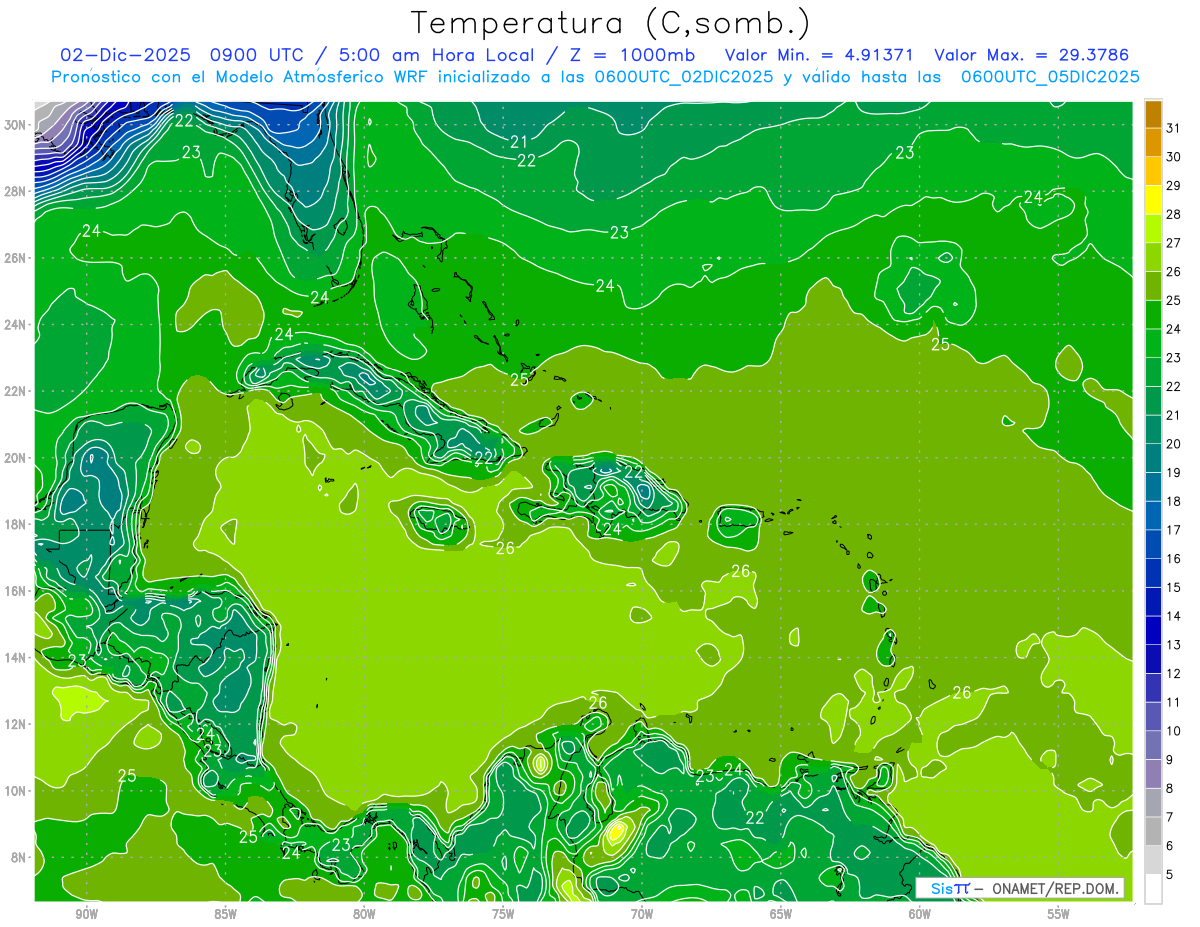The width and height of the screenshot is (1200, 927).
Task: Click the yellow legend swatch between 28 and 29
Action: pyautogui.click(x=1153, y=200)
